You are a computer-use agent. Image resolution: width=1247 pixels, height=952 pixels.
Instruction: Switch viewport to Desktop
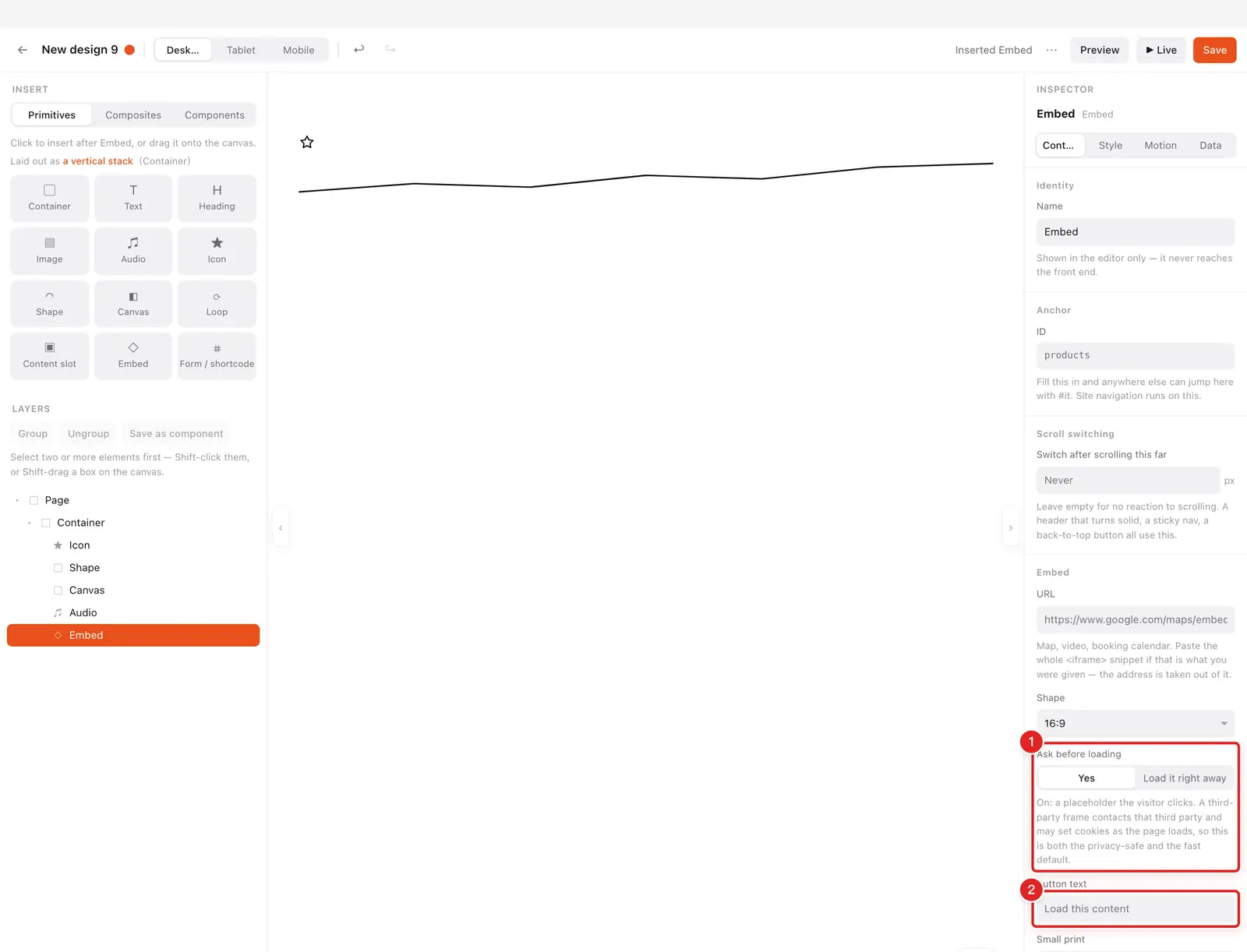pos(183,50)
